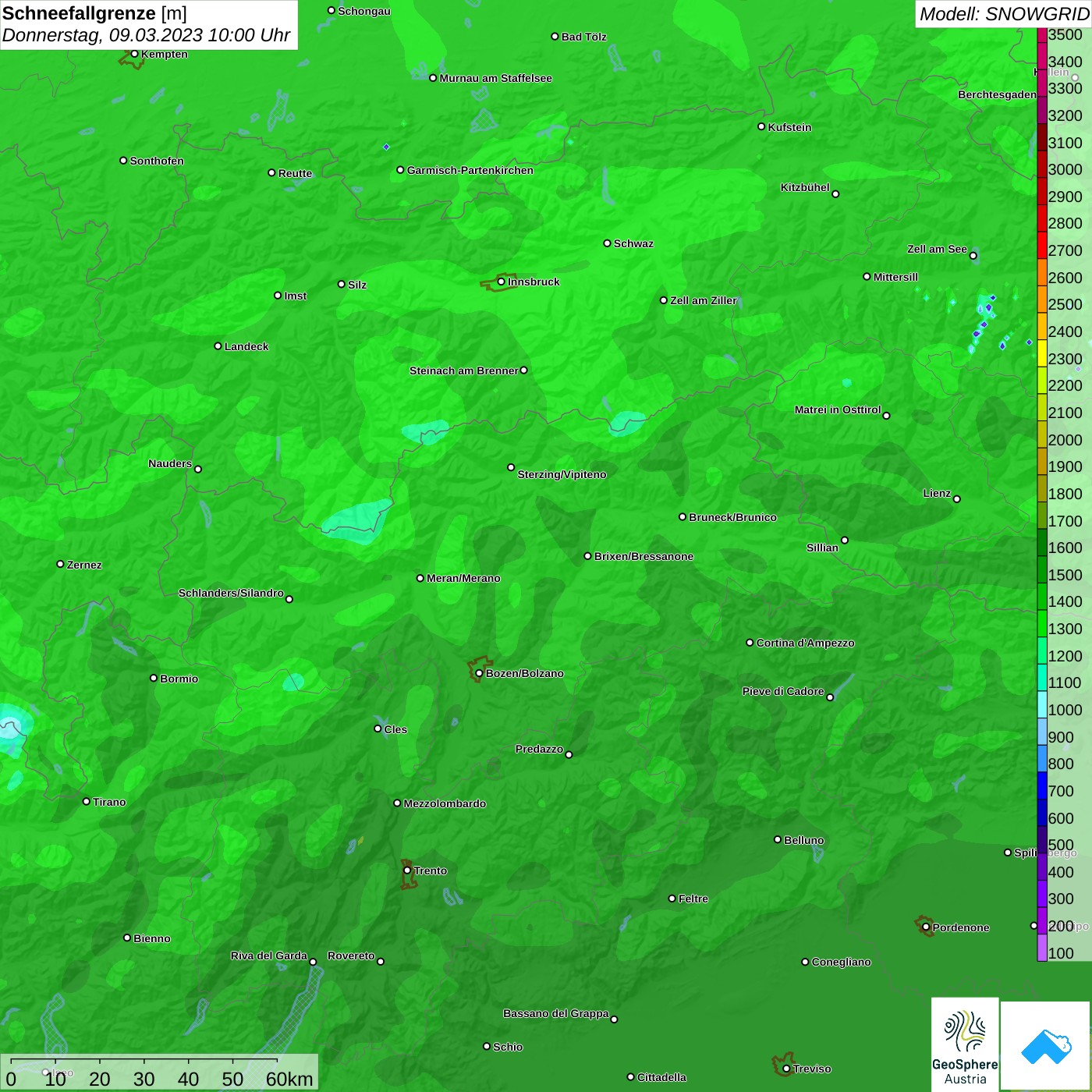
Task: Click the Schio label
Action: (x=508, y=1047)
